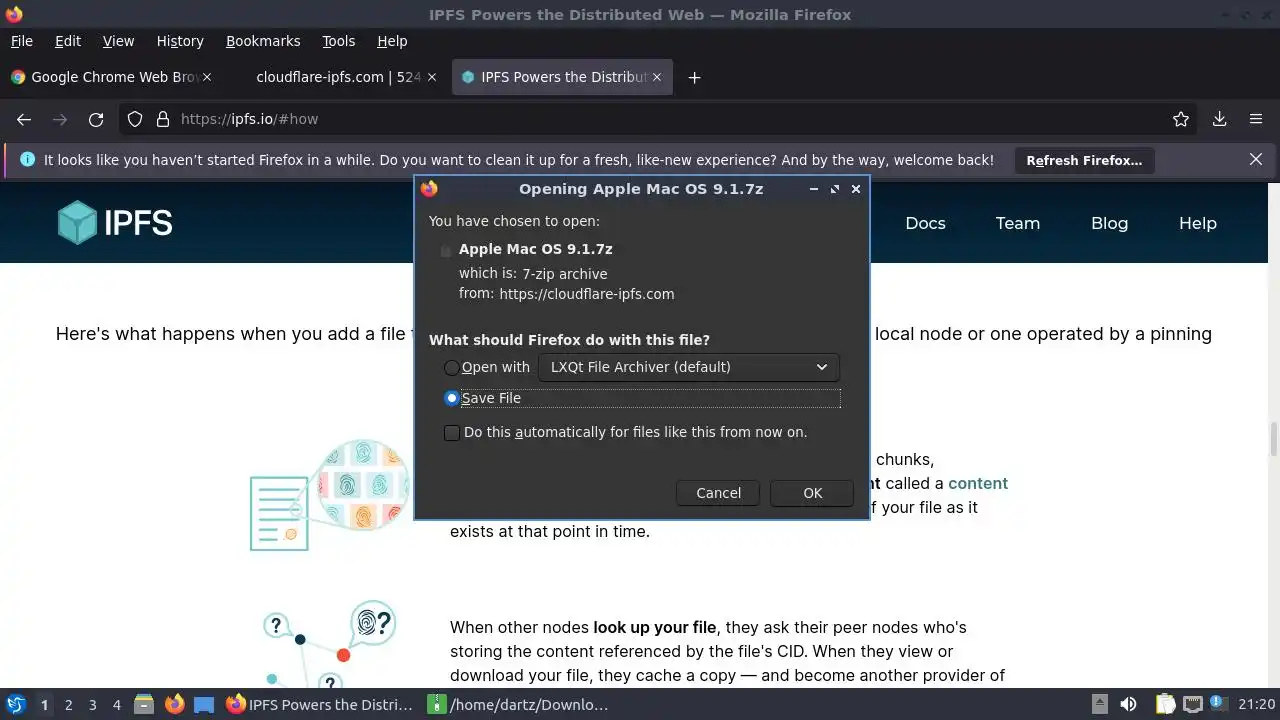Reload the ipfs.io page
Image resolution: width=1280 pixels, height=720 pixels.
(96, 119)
